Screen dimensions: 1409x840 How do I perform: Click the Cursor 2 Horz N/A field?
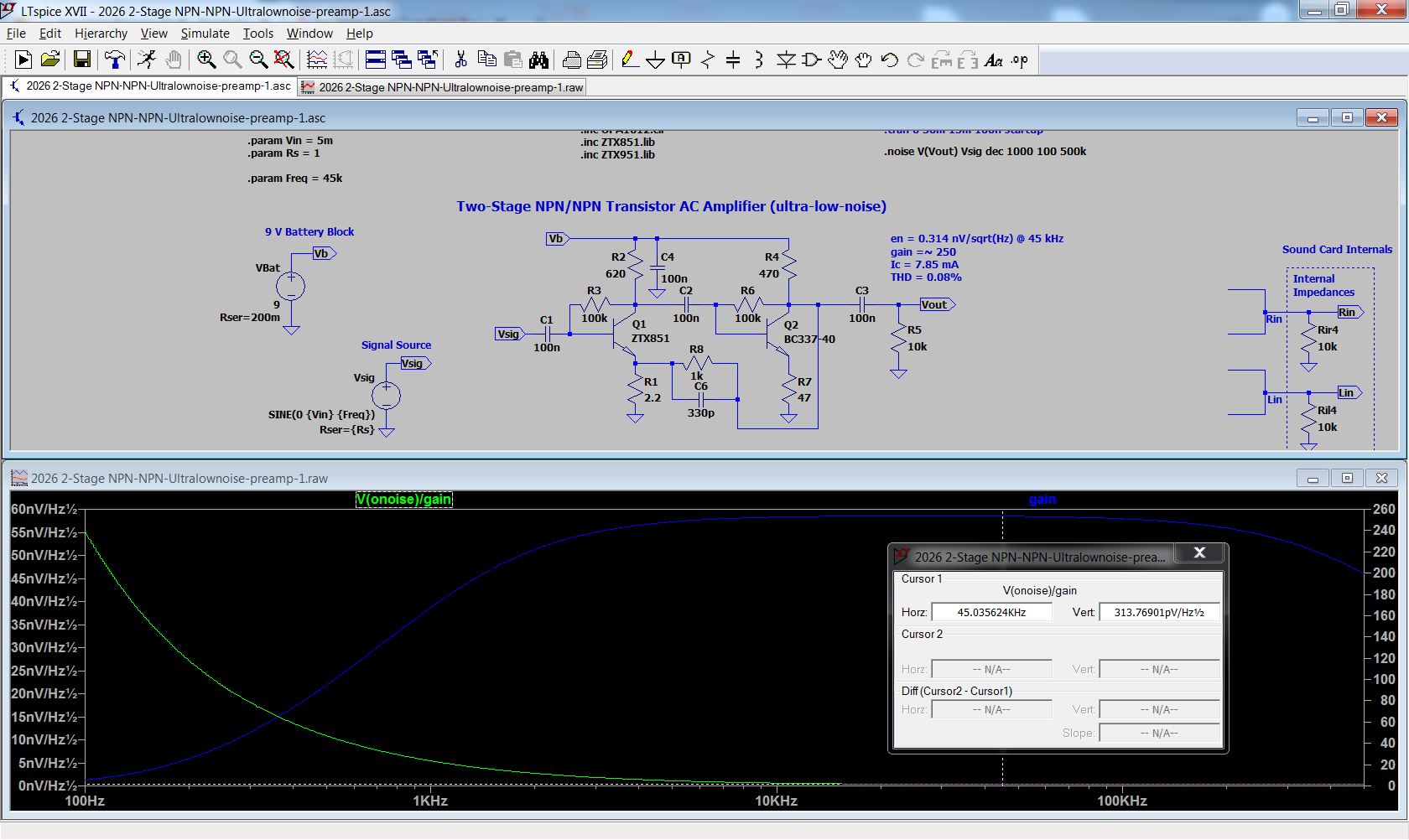coord(991,670)
